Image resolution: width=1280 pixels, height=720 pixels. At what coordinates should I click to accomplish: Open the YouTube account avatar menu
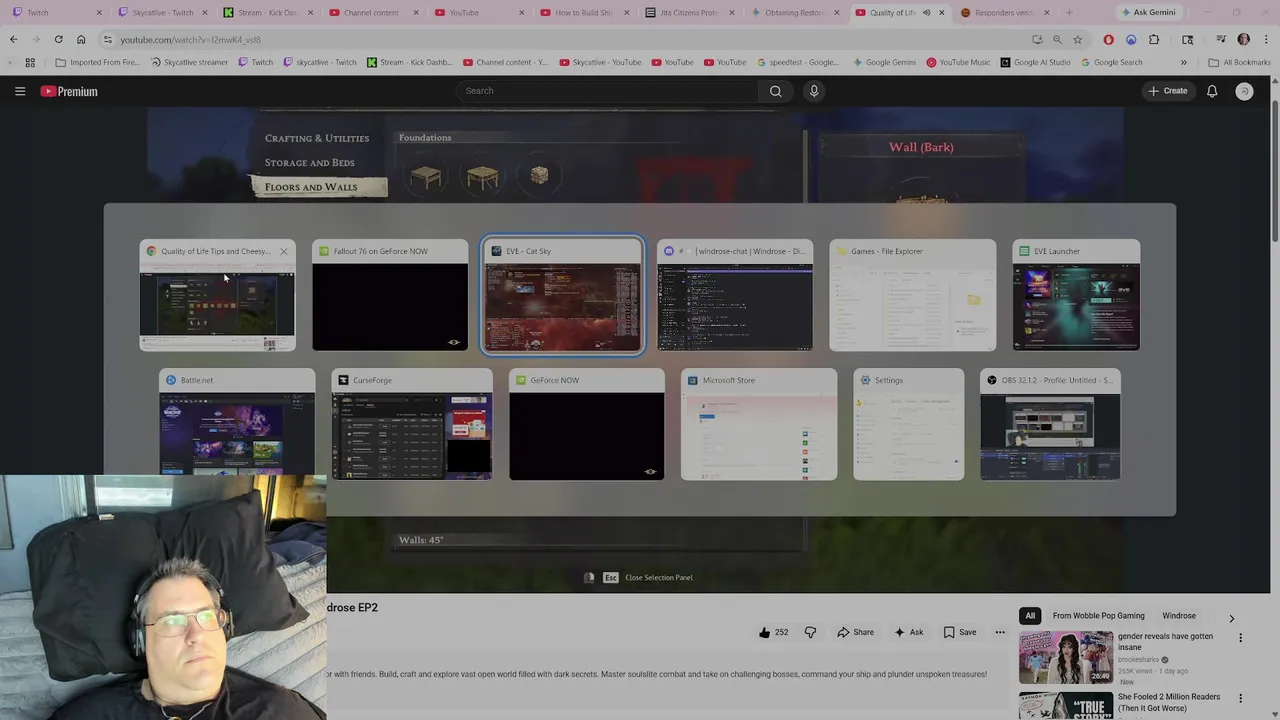1244,91
